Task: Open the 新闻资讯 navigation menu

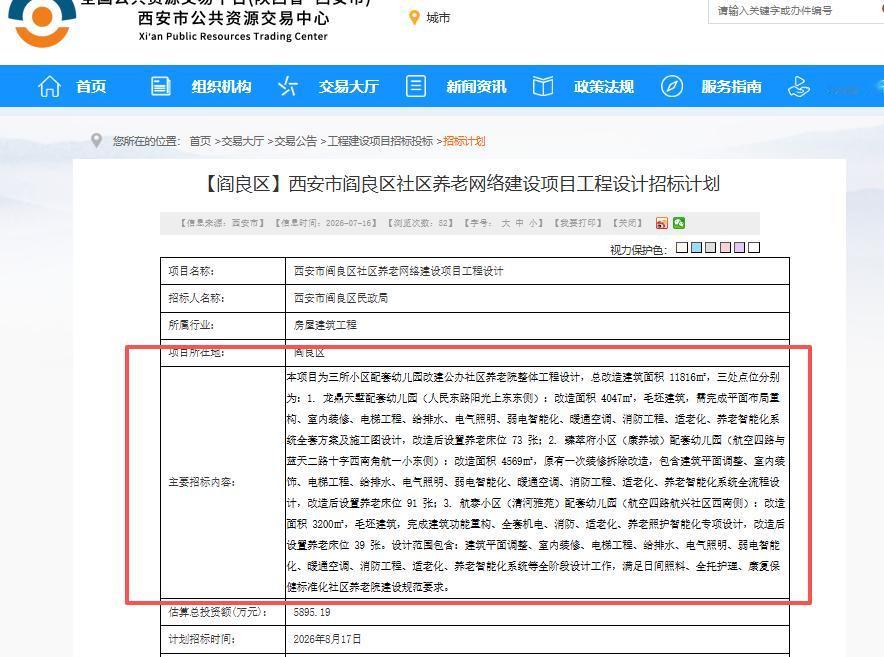Action: click(476, 87)
